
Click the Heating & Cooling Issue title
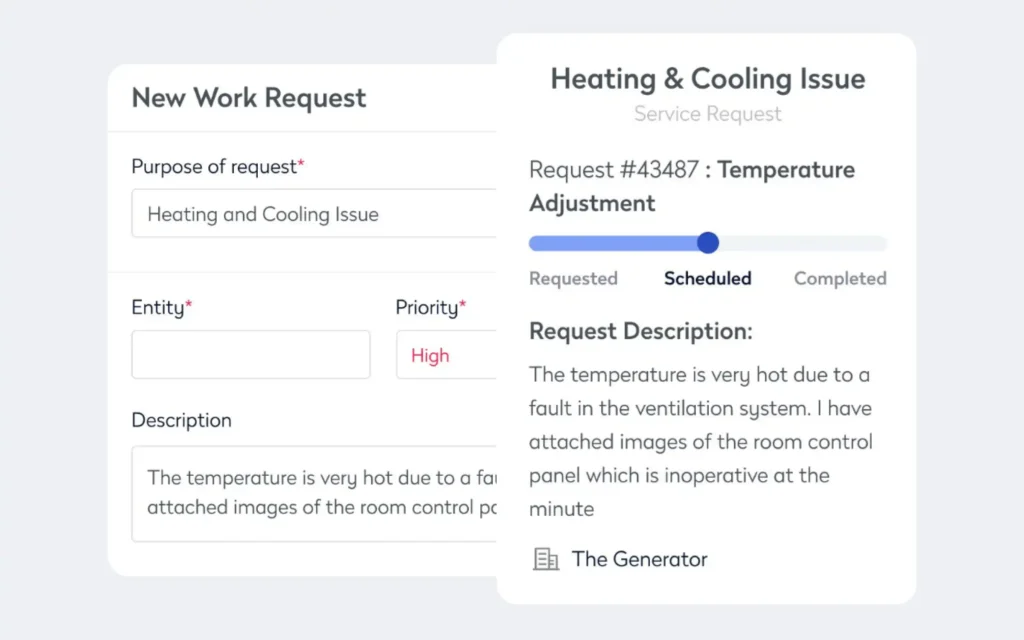pos(707,79)
